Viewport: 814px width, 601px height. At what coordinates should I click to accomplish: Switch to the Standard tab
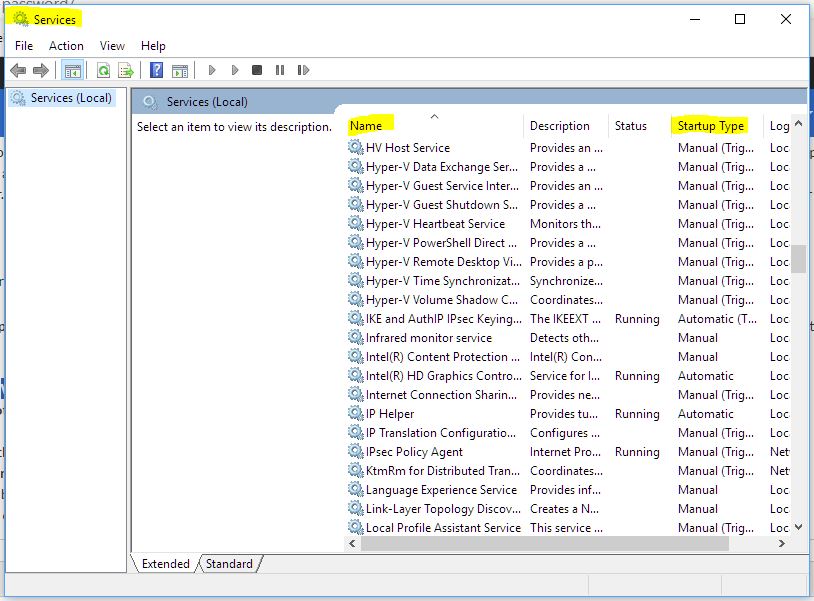pyautogui.click(x=229, y=564)
